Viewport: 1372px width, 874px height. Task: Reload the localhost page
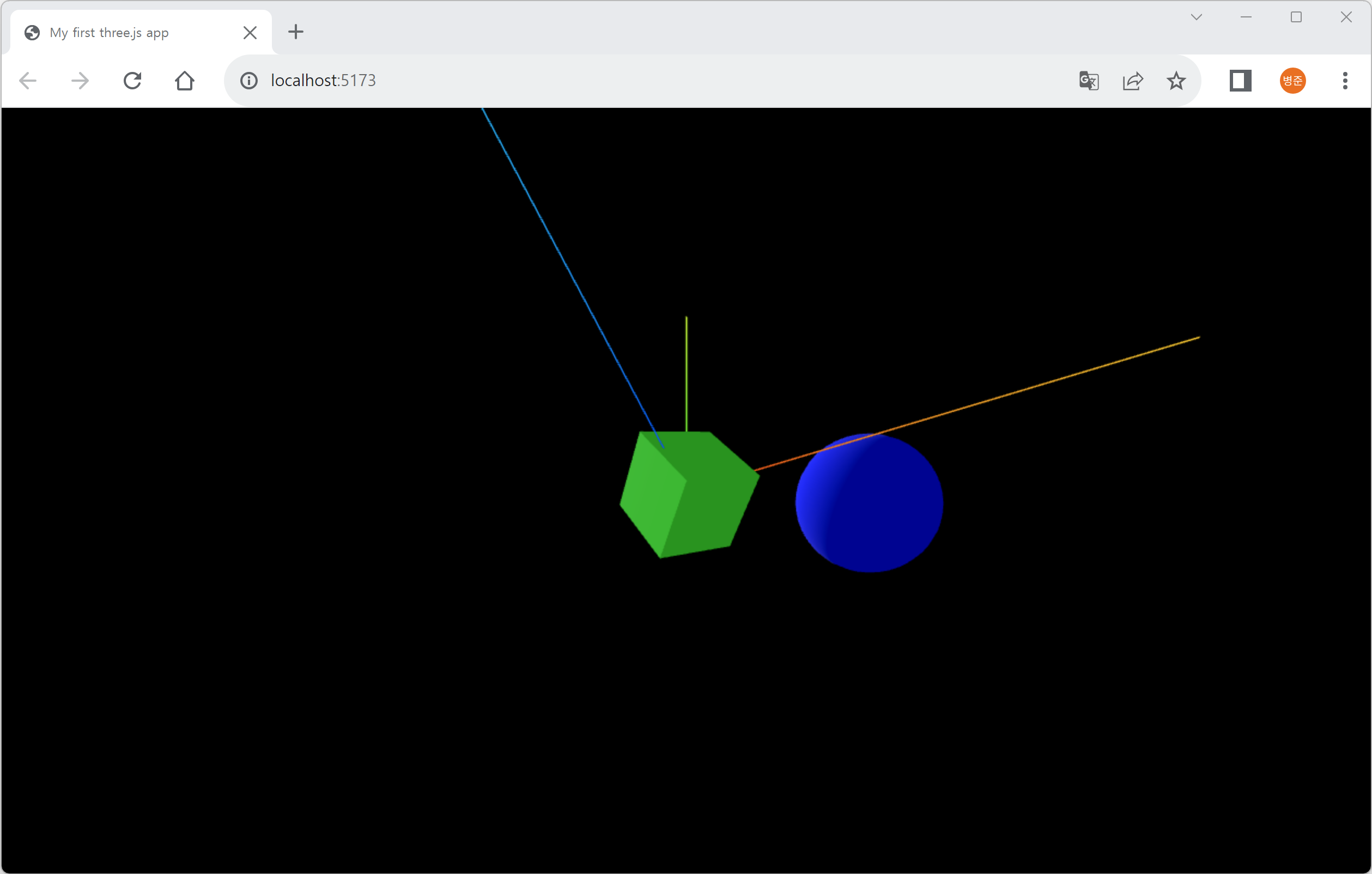point(132,81)
